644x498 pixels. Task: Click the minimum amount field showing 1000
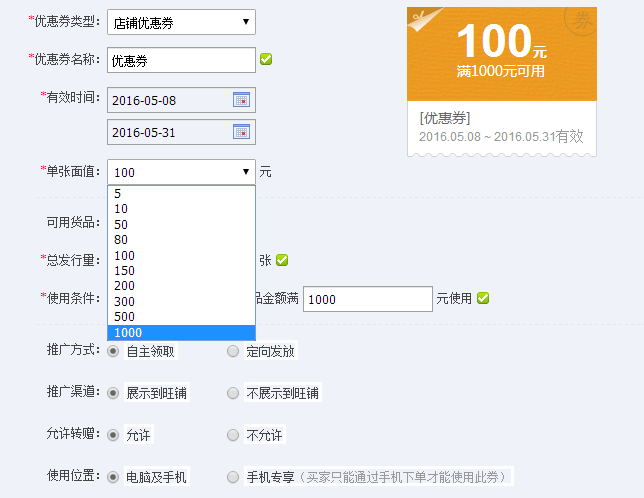[x=367, y=299]
